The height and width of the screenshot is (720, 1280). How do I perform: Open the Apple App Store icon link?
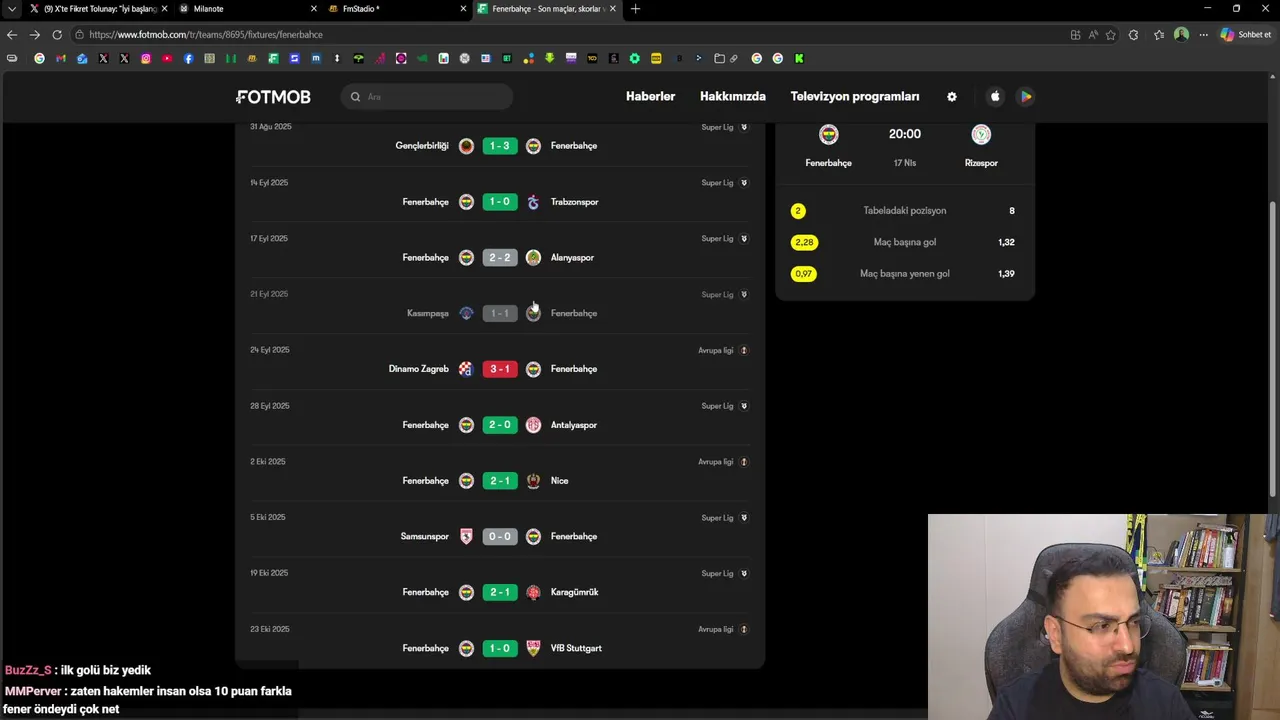tap(995, 97)
